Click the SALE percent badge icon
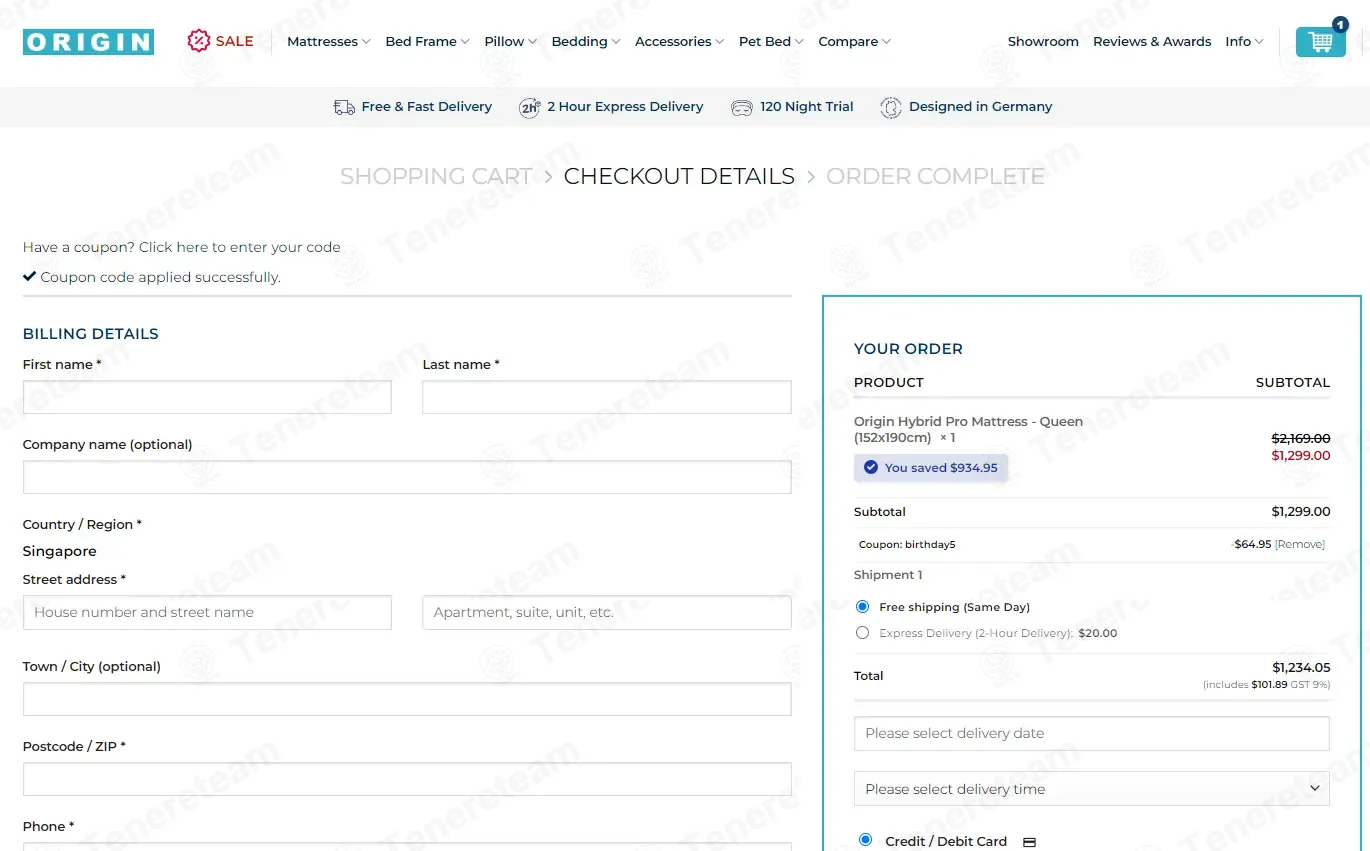Image resolution: width=1370 pixels, height=851 pixels. 199,41
